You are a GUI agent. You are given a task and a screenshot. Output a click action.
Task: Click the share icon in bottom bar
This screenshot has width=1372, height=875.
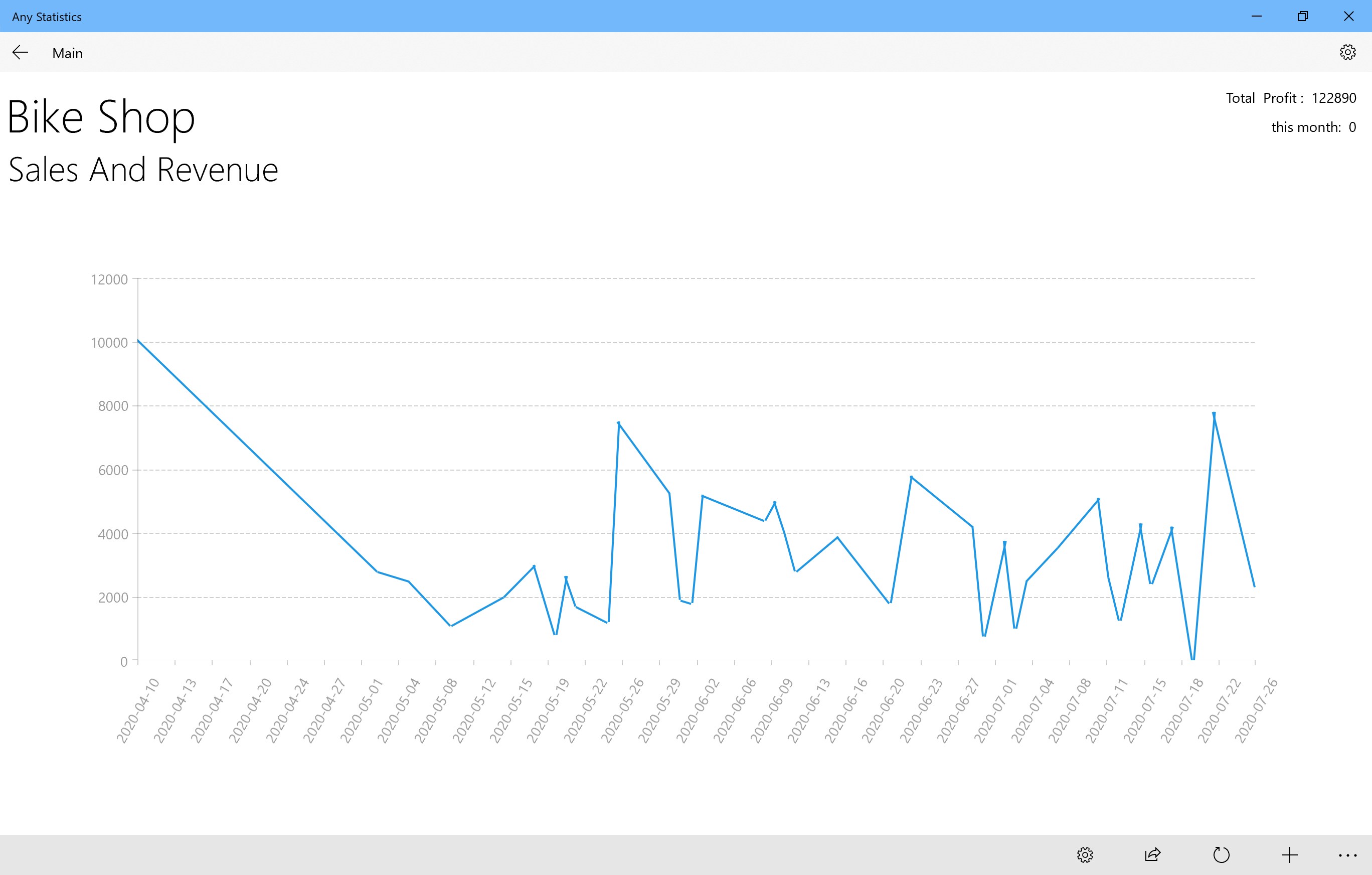1153,854
